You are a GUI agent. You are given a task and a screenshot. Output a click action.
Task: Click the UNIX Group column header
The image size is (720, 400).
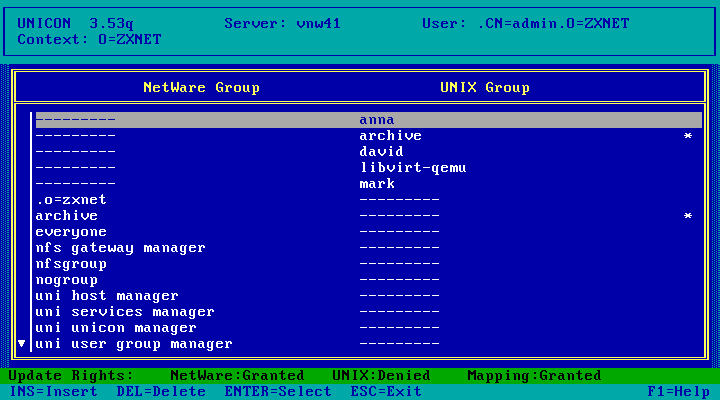485,88
